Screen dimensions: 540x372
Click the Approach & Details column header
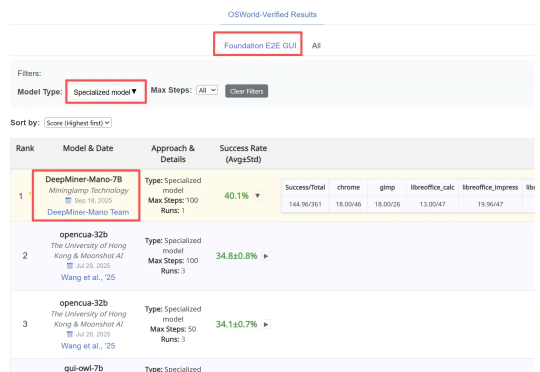[173, 154]
